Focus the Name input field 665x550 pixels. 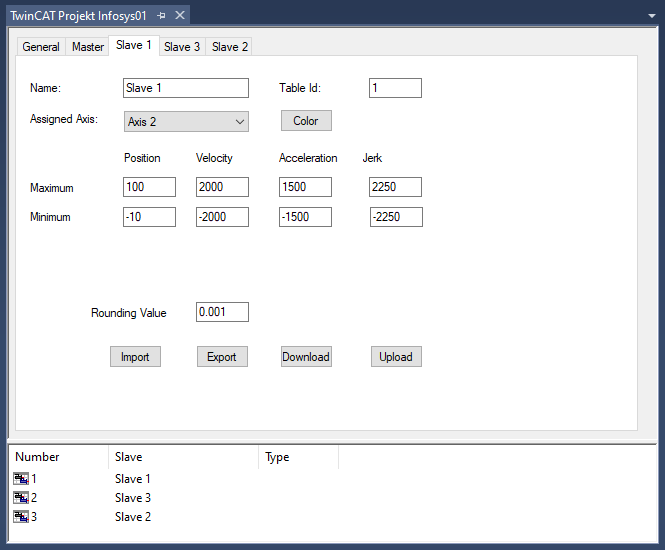(186, 88)
